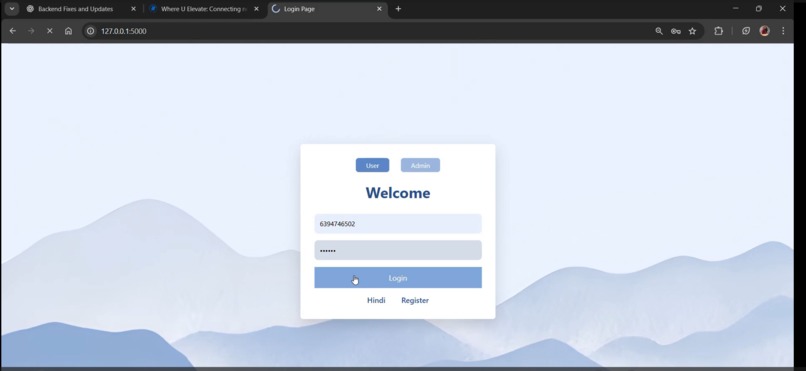Image resolution: width=806 pixels, height=371 pixels.
Task: Focus the password input field
Action: (398, 250)
